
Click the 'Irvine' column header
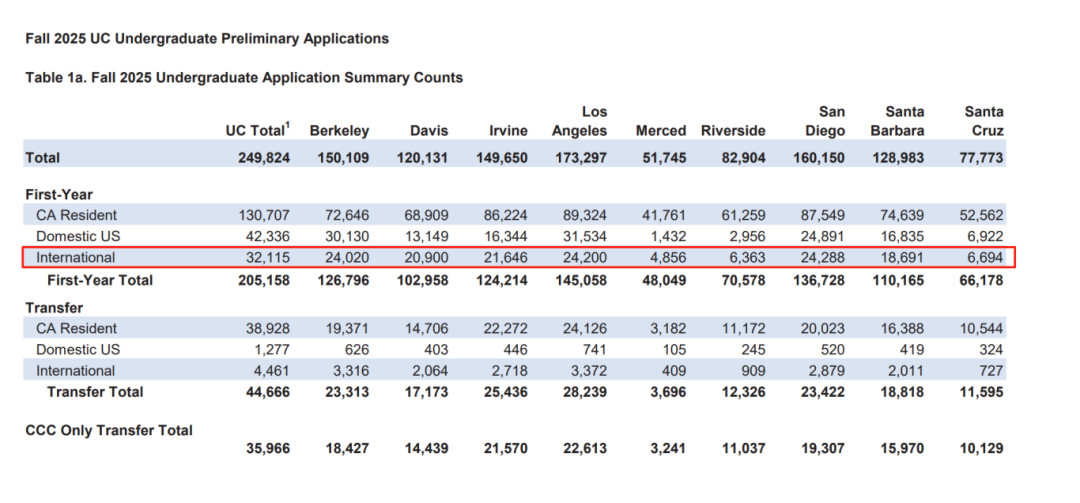tap(508, 131)
